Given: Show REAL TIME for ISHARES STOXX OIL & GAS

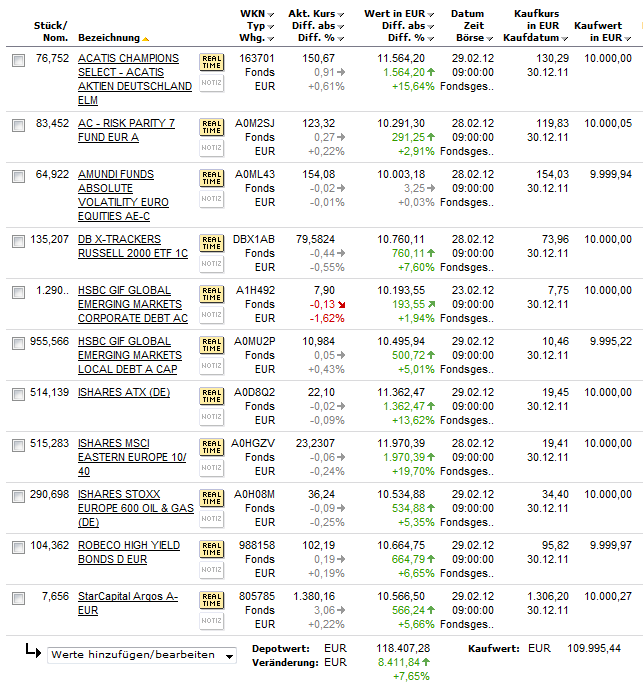Looking at the screenshot, I should click(211, 498).
